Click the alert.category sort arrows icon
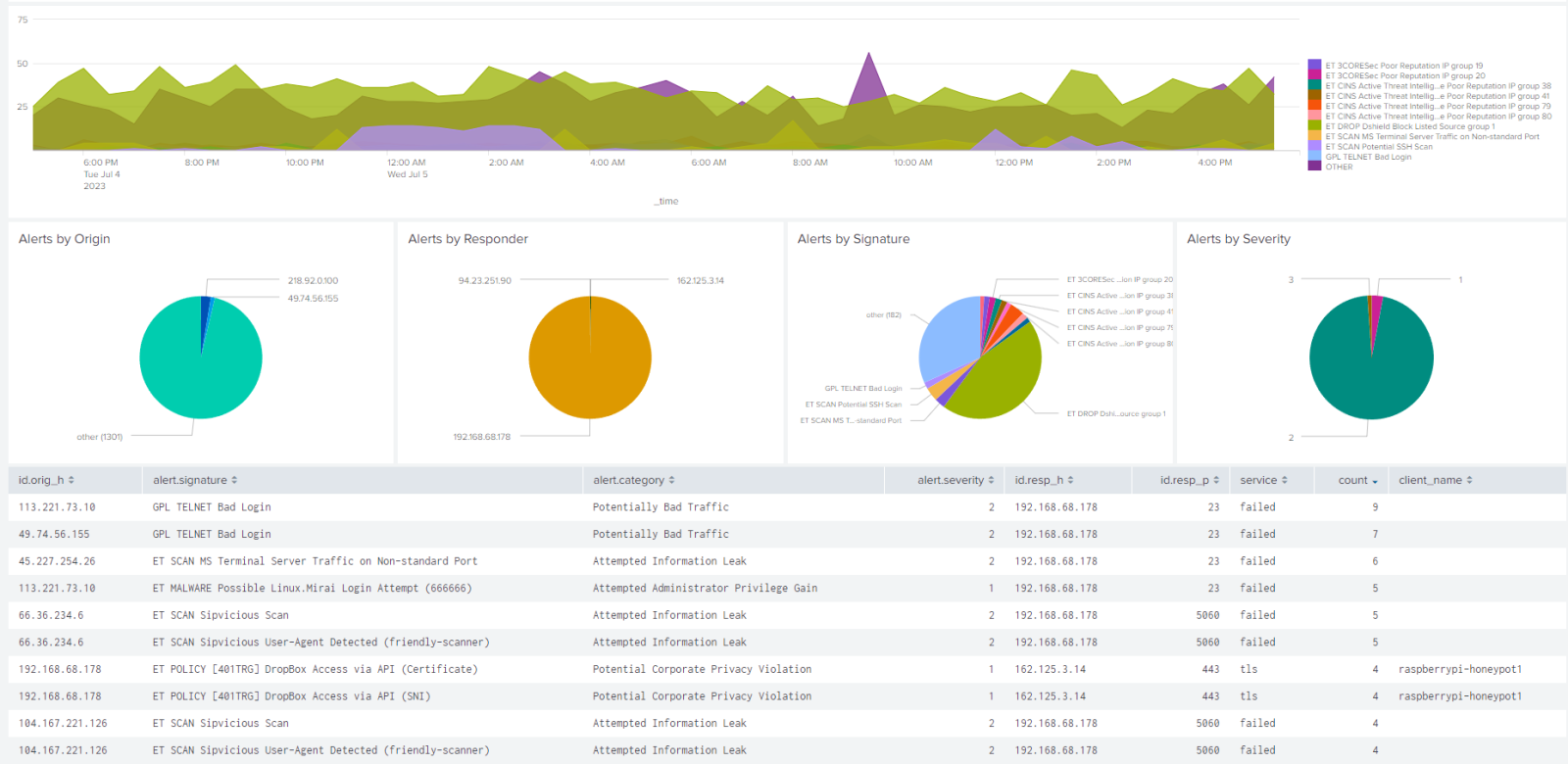This screenshot has height=764, width=1568. click(x=671, y=480)
